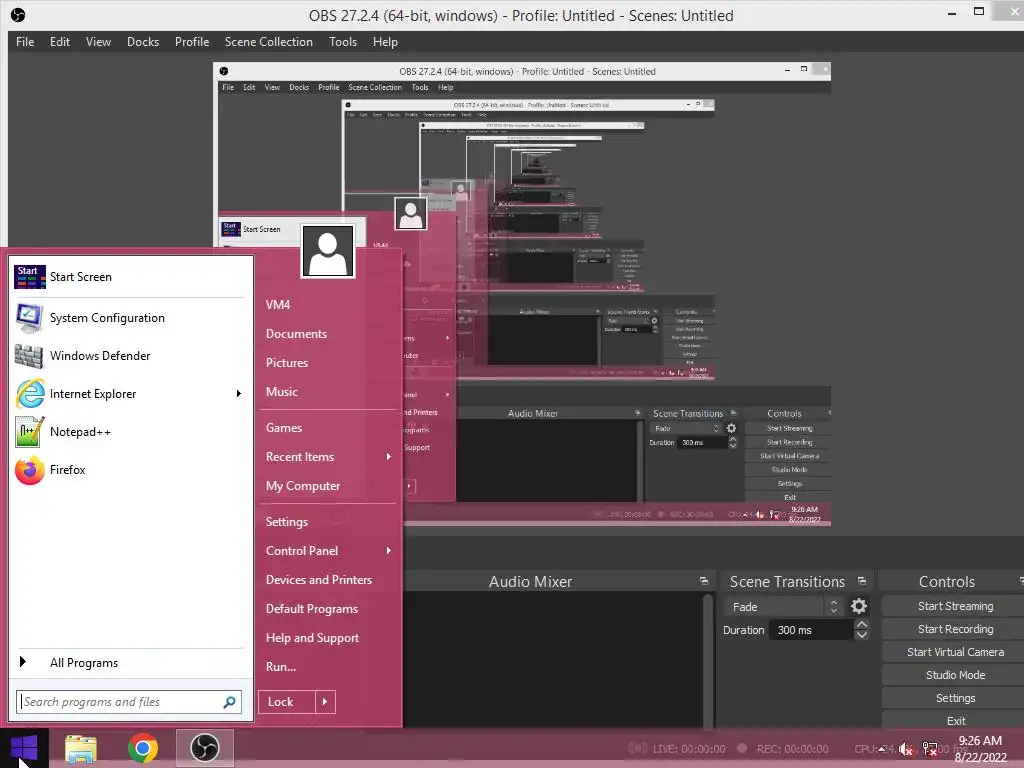Increase transition duration with up arrow
1024x768 pixels.
[x=862, y=625]
